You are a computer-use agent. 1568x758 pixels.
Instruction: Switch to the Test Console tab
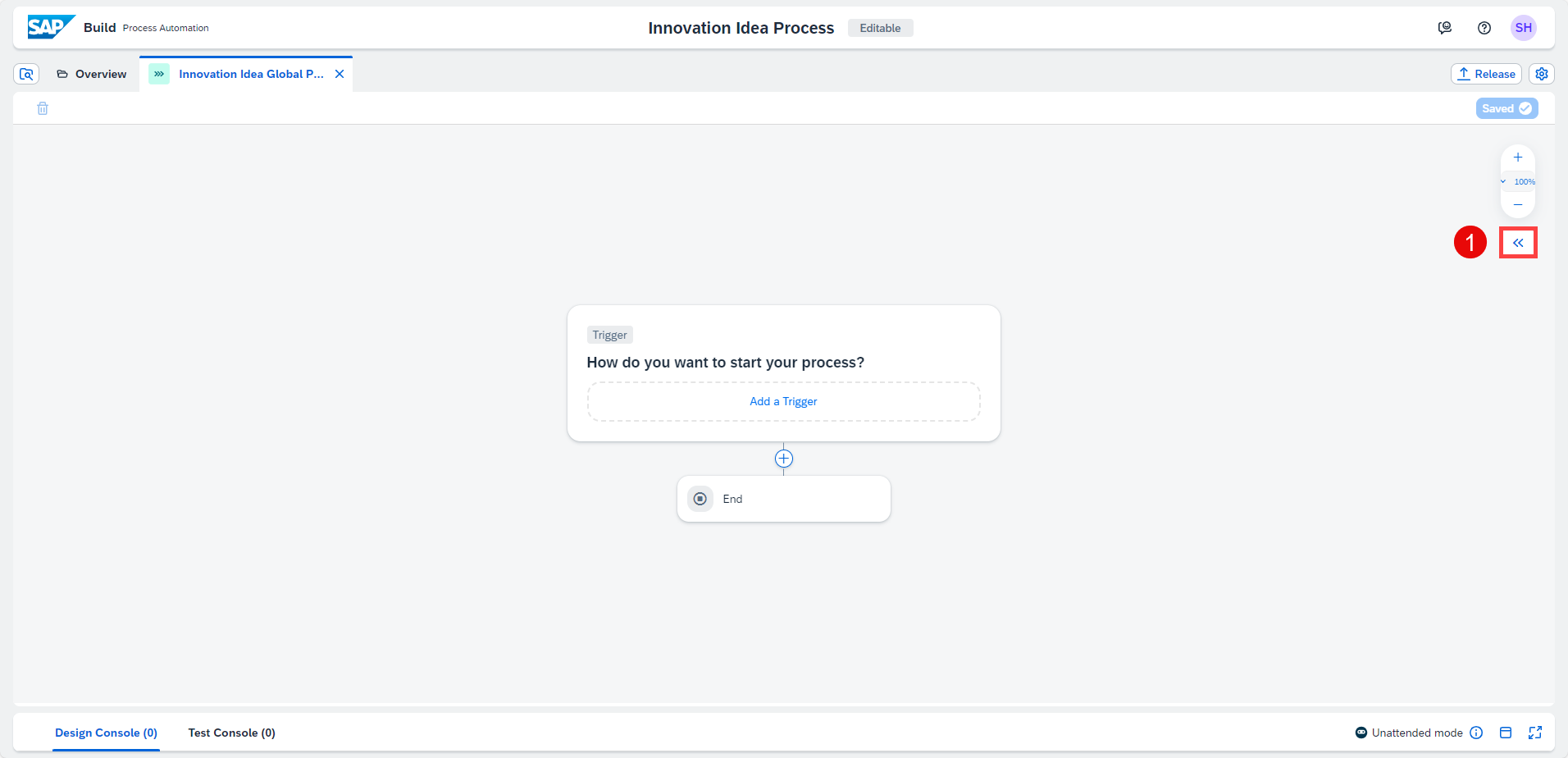coord(231,733)
